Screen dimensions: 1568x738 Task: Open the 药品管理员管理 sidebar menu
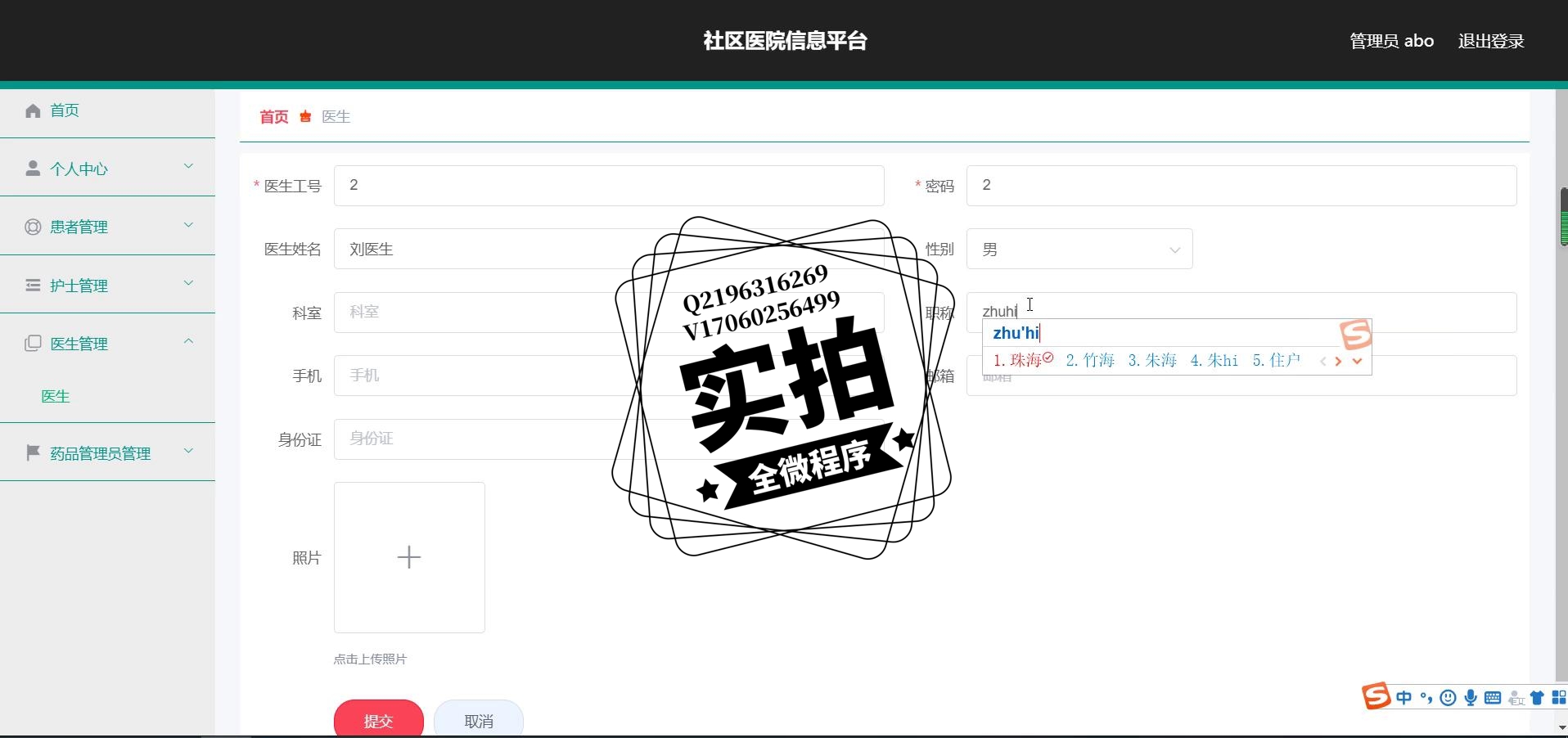107,452
